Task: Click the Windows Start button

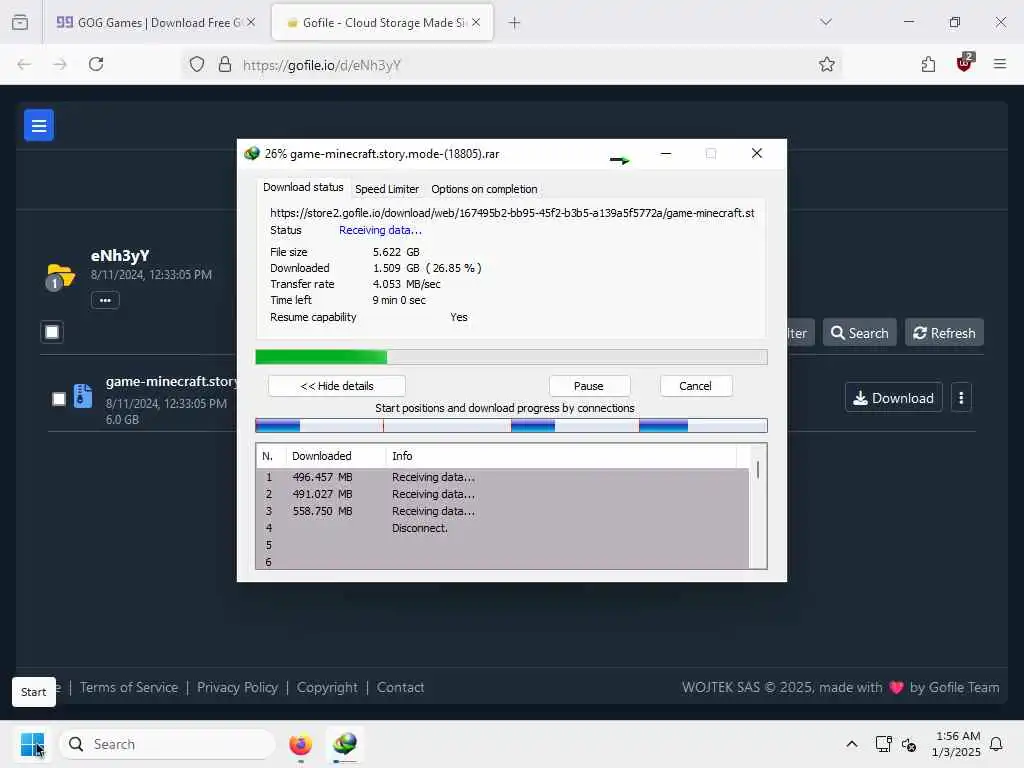Action: tap(32, 744)
